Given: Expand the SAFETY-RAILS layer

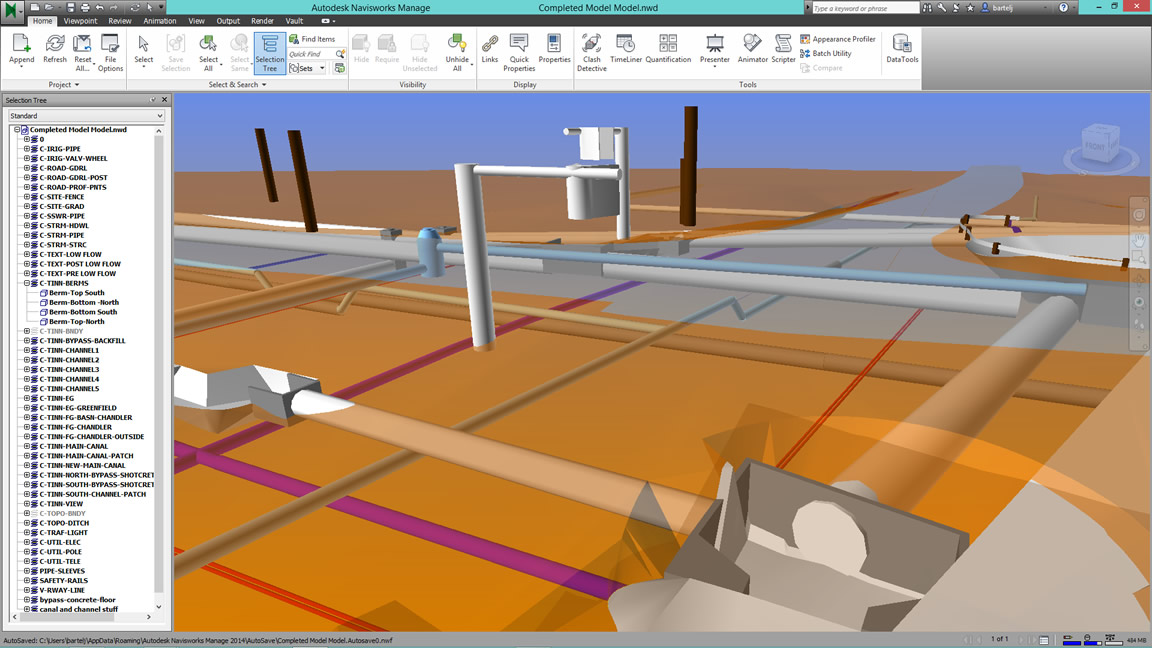Looking at the screenshot, I should [26, 580].
